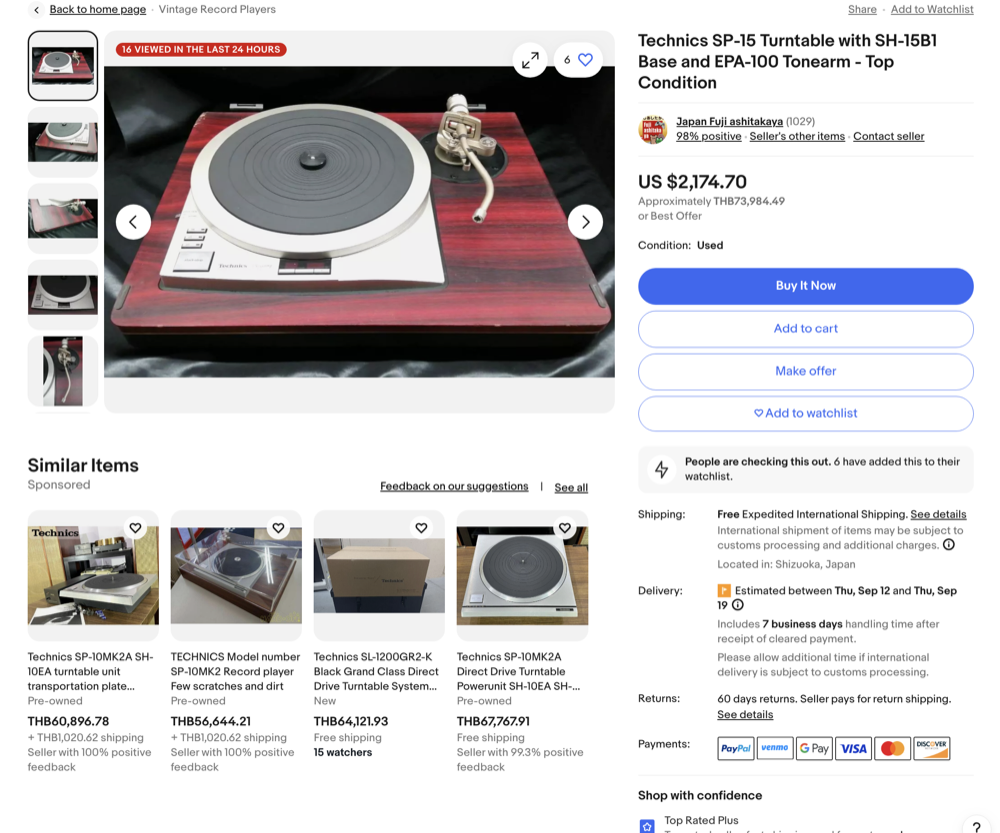This screenshot has width=1000, height=833.
Task: Open the fullscreen image expand icon
Action: click(530, 60)
